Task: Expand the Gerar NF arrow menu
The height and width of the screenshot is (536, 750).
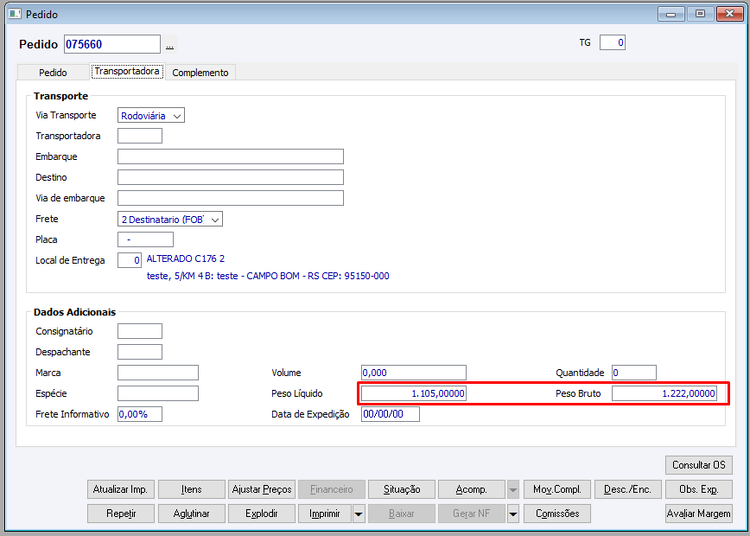Action: coord(513,514)
